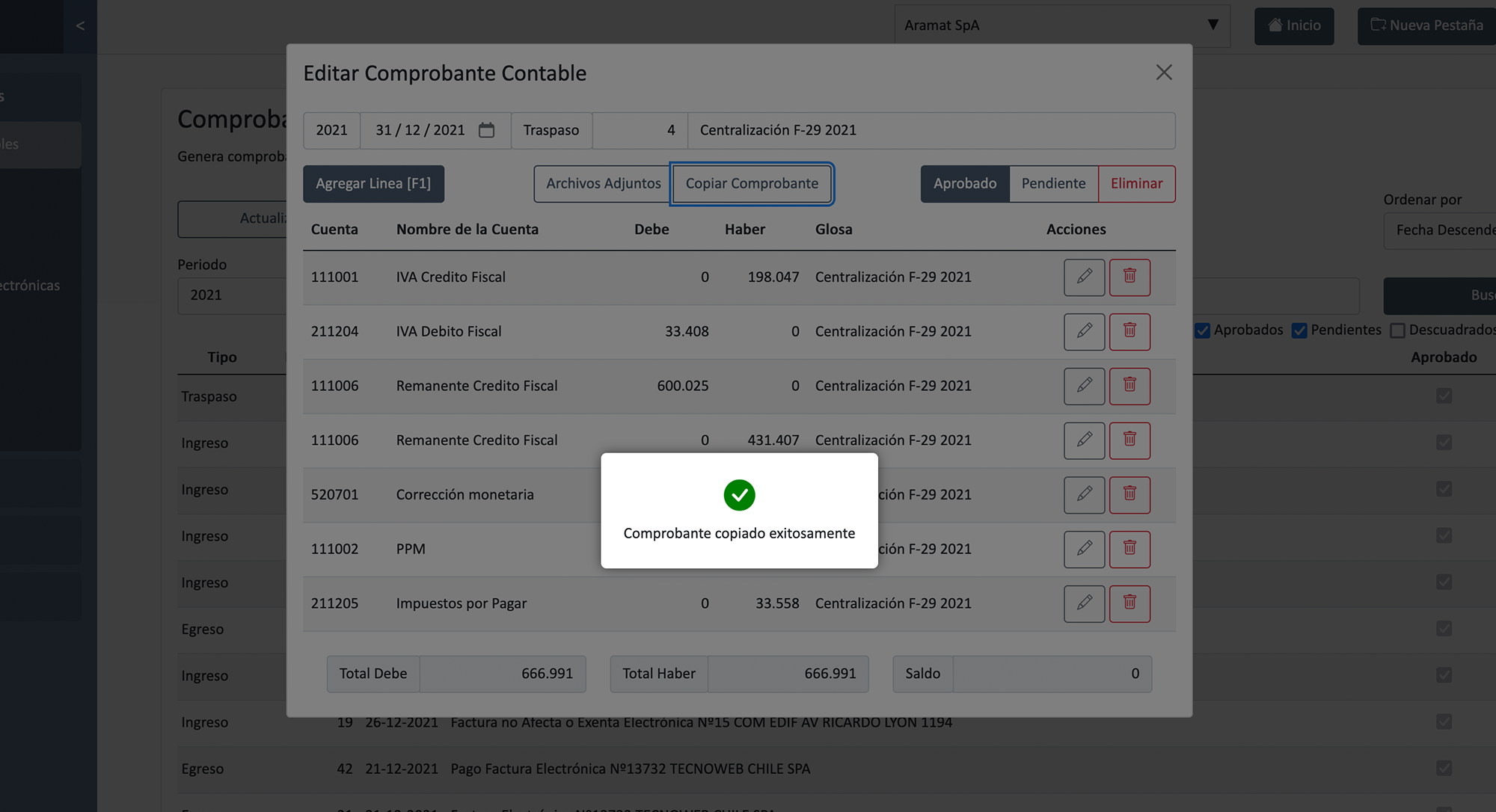Toggle the Pendientes checkbox filter

(x=1299, y=330)
